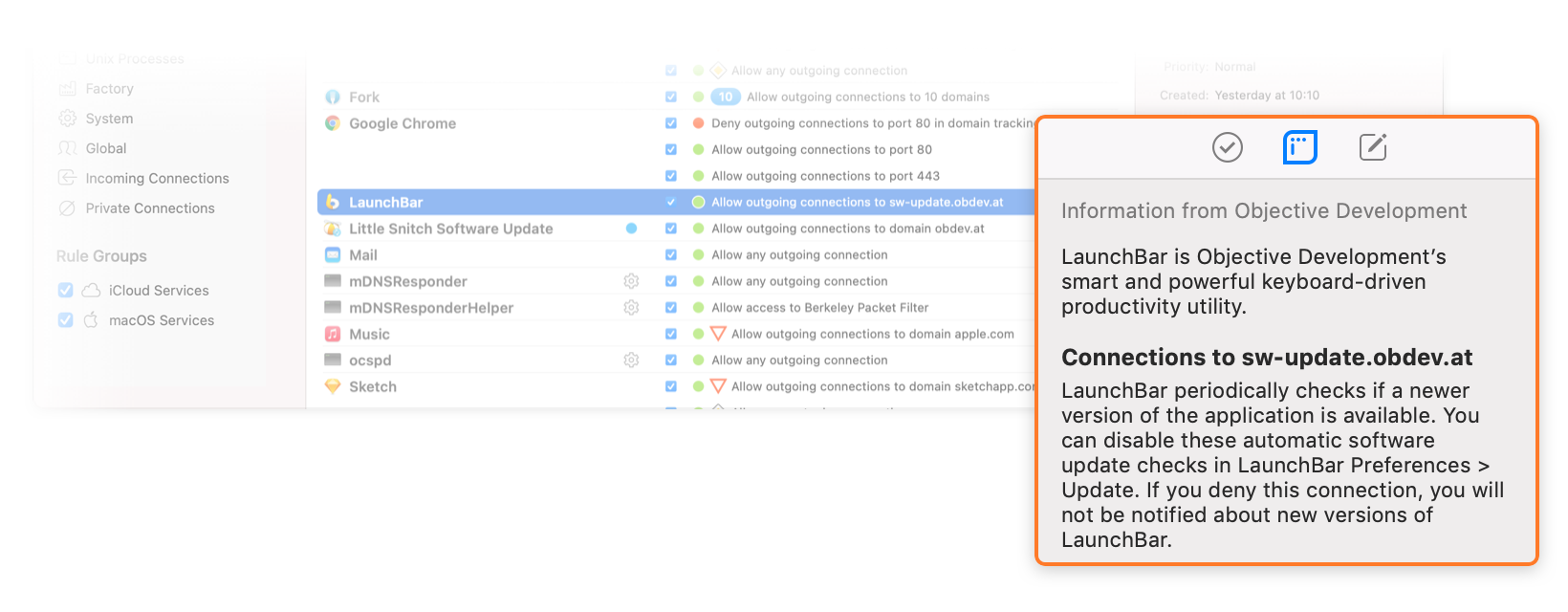This screenshot has width=1568, height=612.
Task: Click the warning triangle on the sketchapp rule
Action: 718,386
